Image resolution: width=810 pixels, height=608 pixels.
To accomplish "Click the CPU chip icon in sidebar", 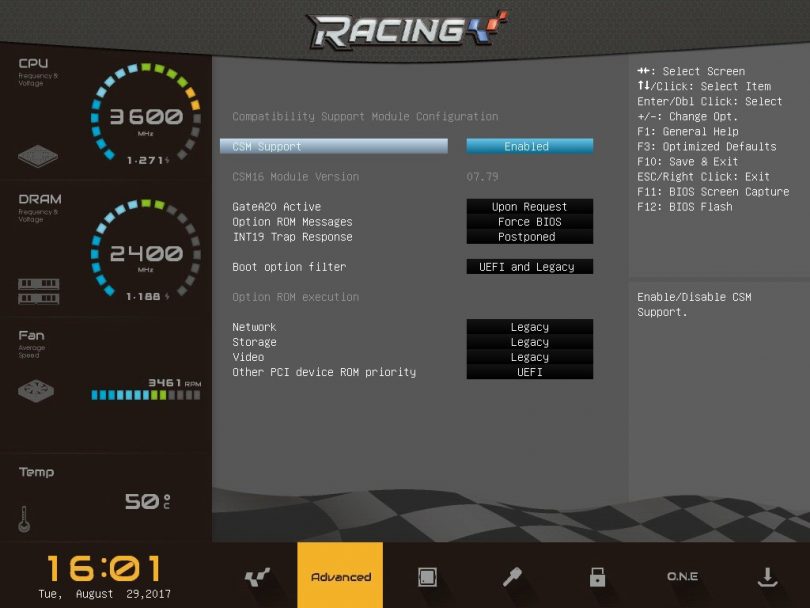I will (38, 157).
